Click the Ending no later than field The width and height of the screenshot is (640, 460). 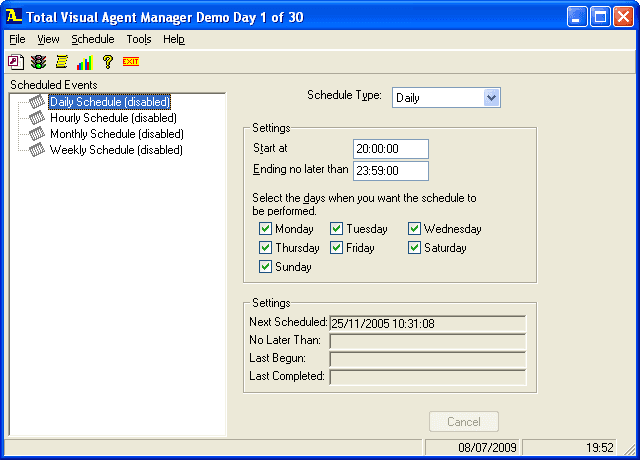coord(391,171)
